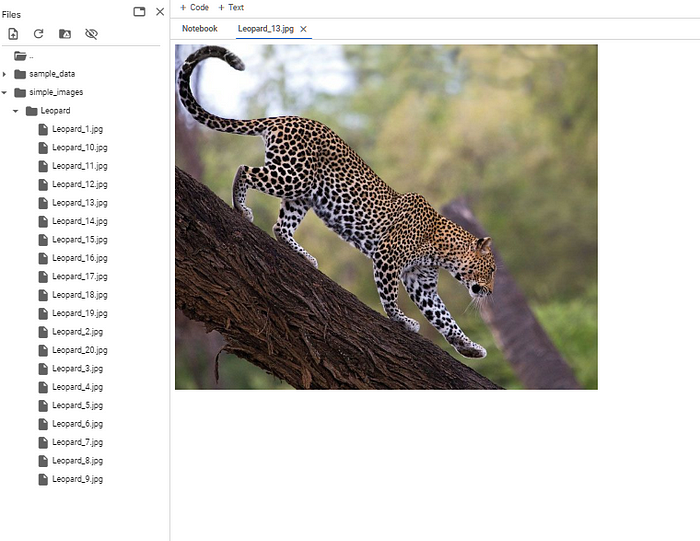
Task: Click the upload file icon
Action: (x=13, y=34)
